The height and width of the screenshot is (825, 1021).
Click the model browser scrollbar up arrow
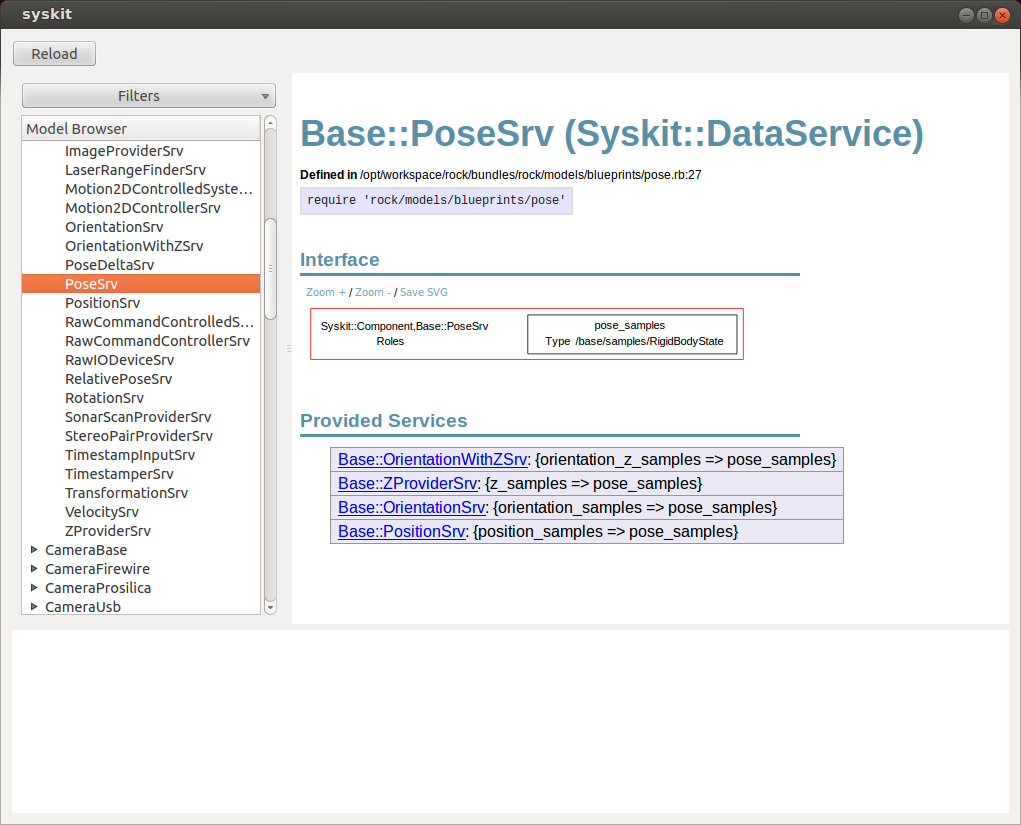pos(270,123)
